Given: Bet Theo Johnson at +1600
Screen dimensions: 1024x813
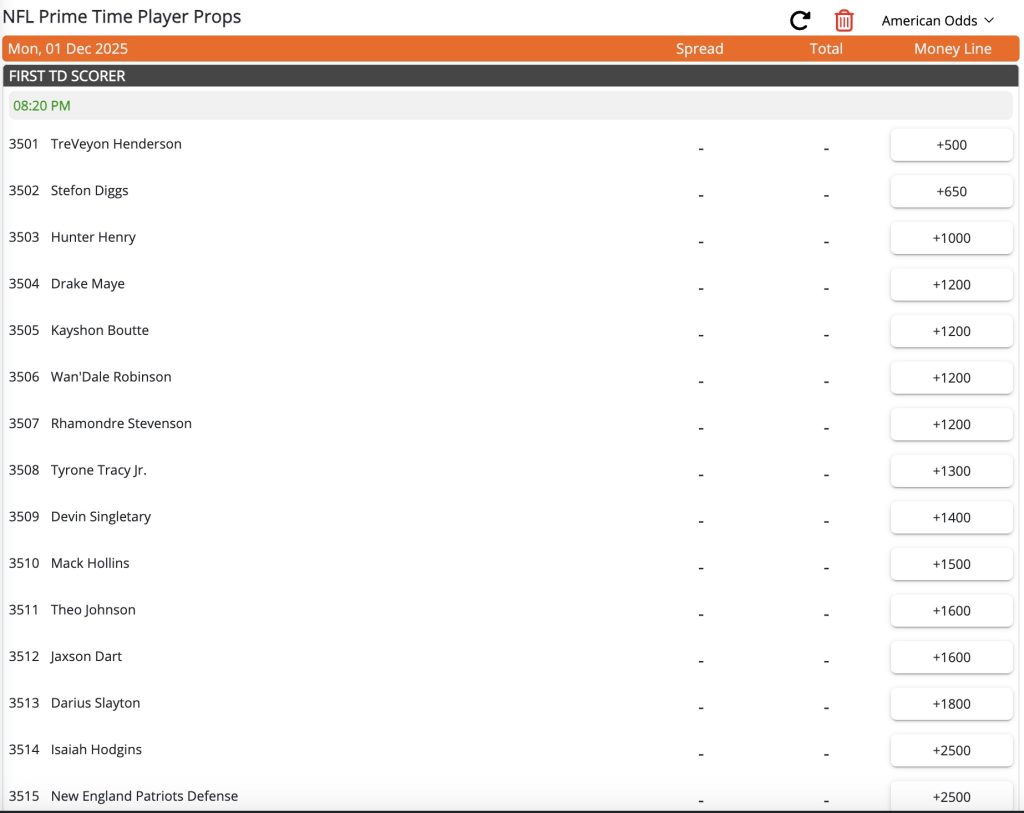Looking at the screenshot, I should click(x=951, y=610).
